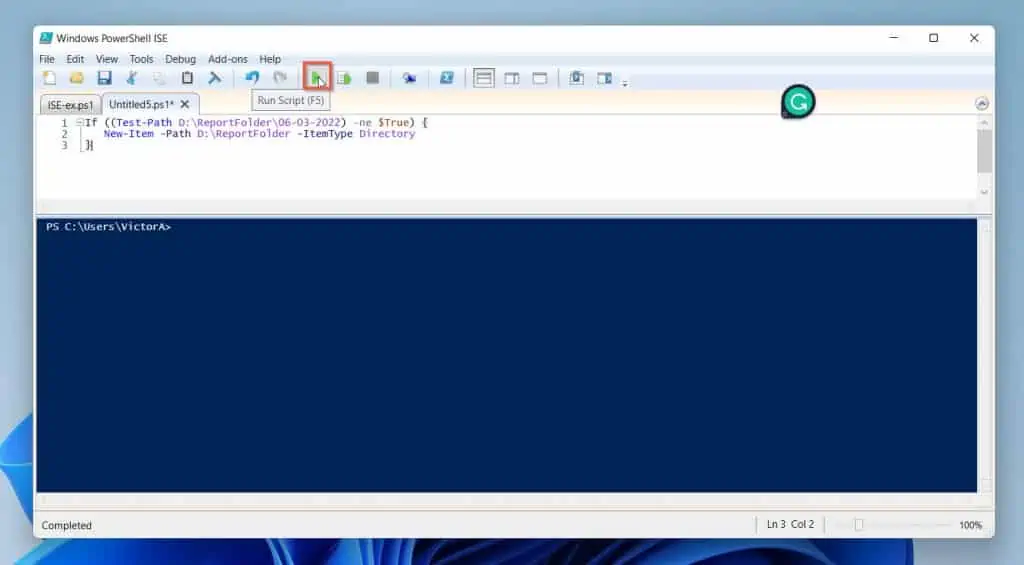
Task: Open a script using the folder icon
Action: point(76,78)
